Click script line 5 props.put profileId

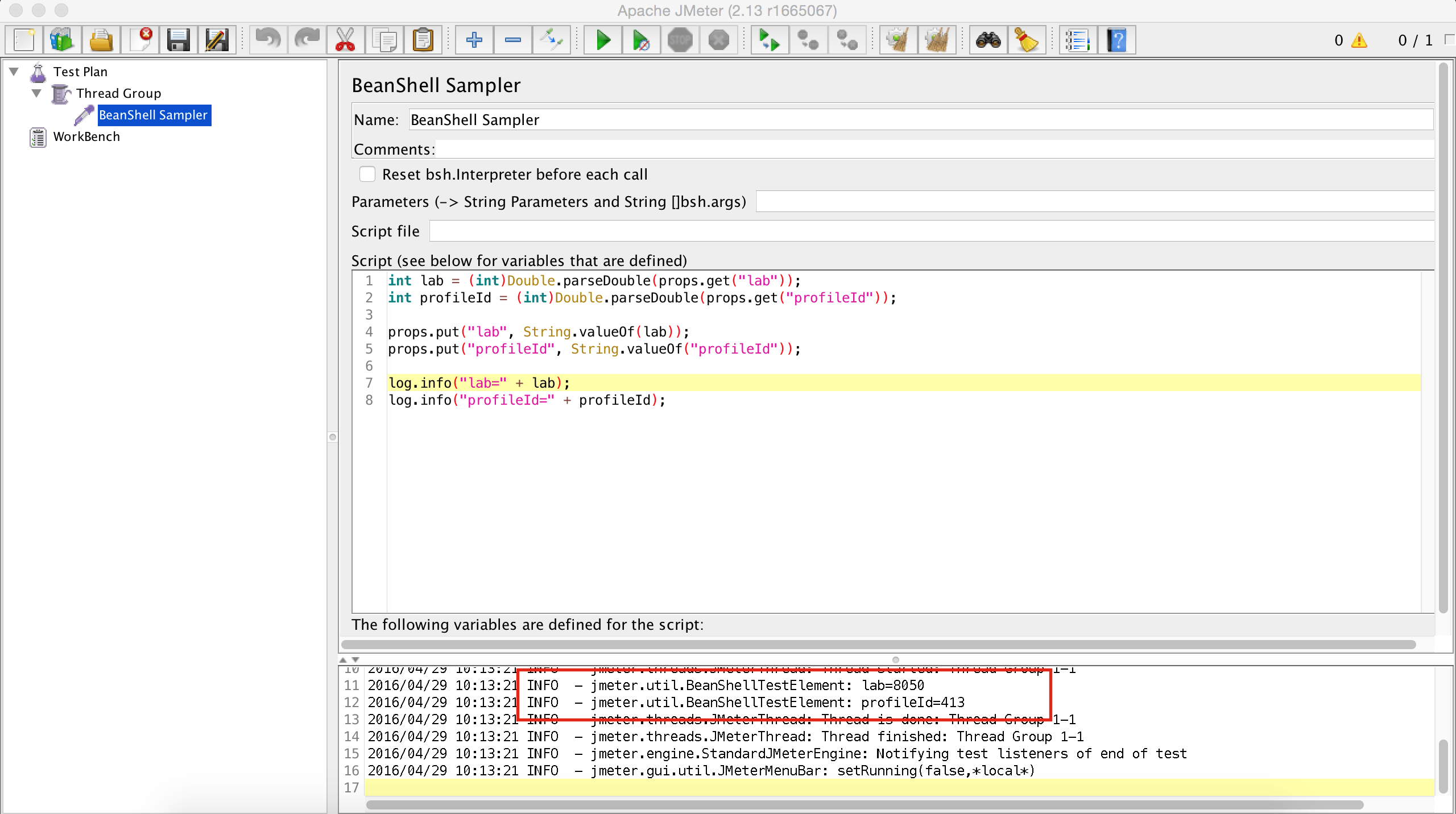coord(594,349)
